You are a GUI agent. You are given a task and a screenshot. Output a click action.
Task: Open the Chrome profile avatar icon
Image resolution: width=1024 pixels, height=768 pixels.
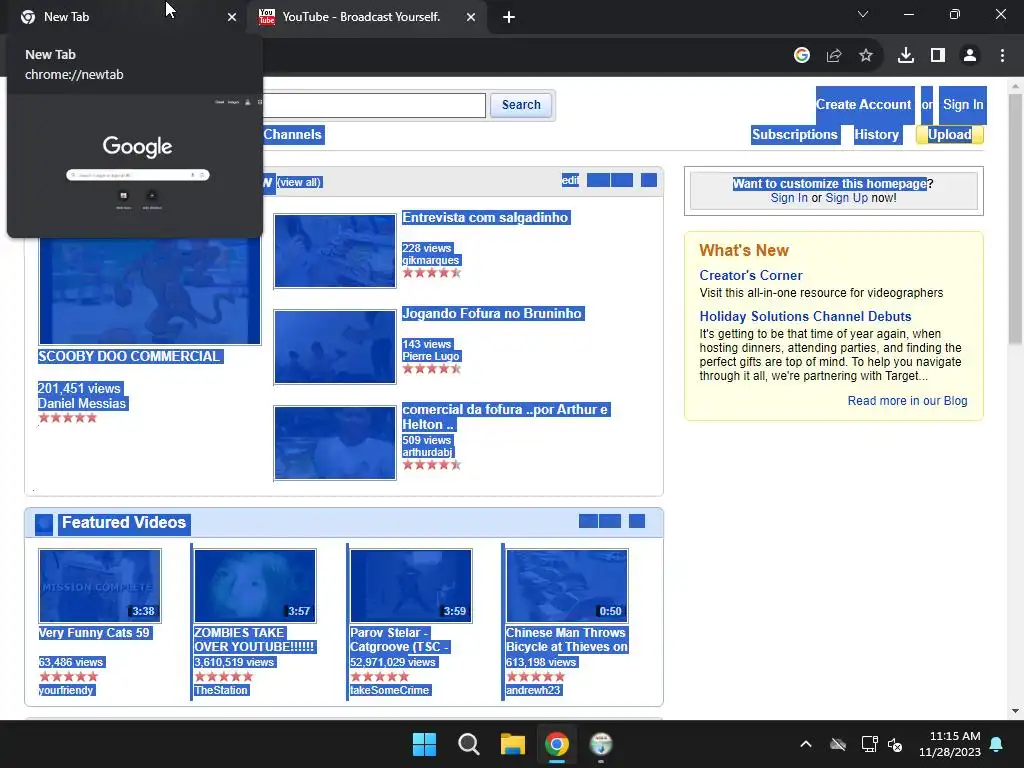click(x=970, y=56)
